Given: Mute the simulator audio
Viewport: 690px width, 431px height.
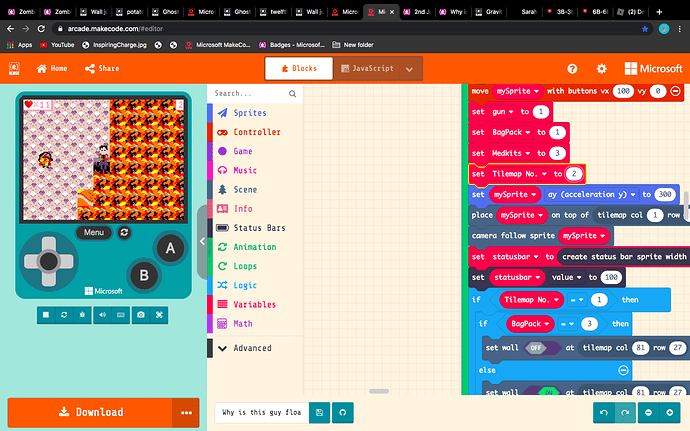Looking at the screenshot, I should point(103,315).
